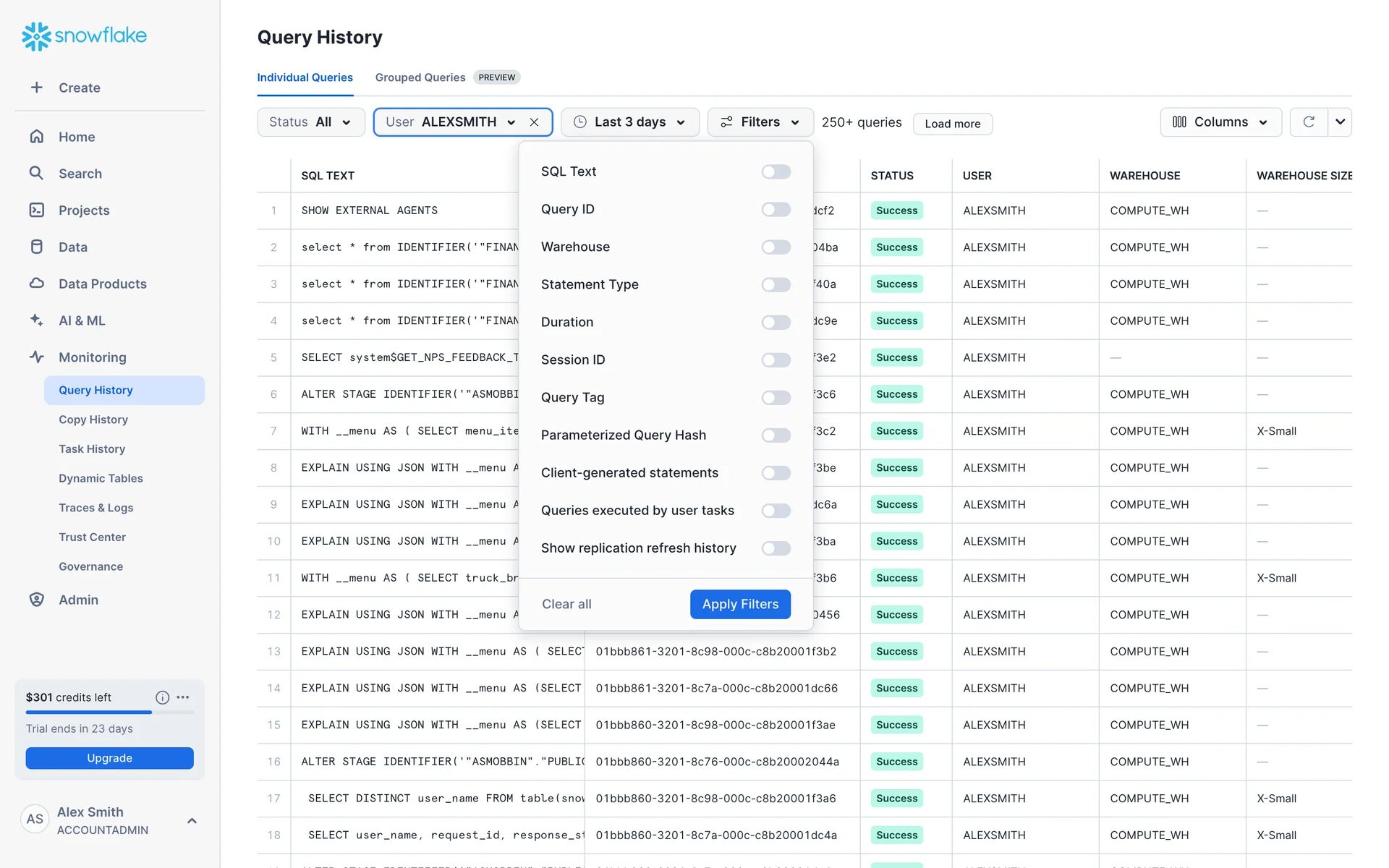The image size is (1389, 868).
Task: Click the Apply Filters button
Action: (740, 604)
